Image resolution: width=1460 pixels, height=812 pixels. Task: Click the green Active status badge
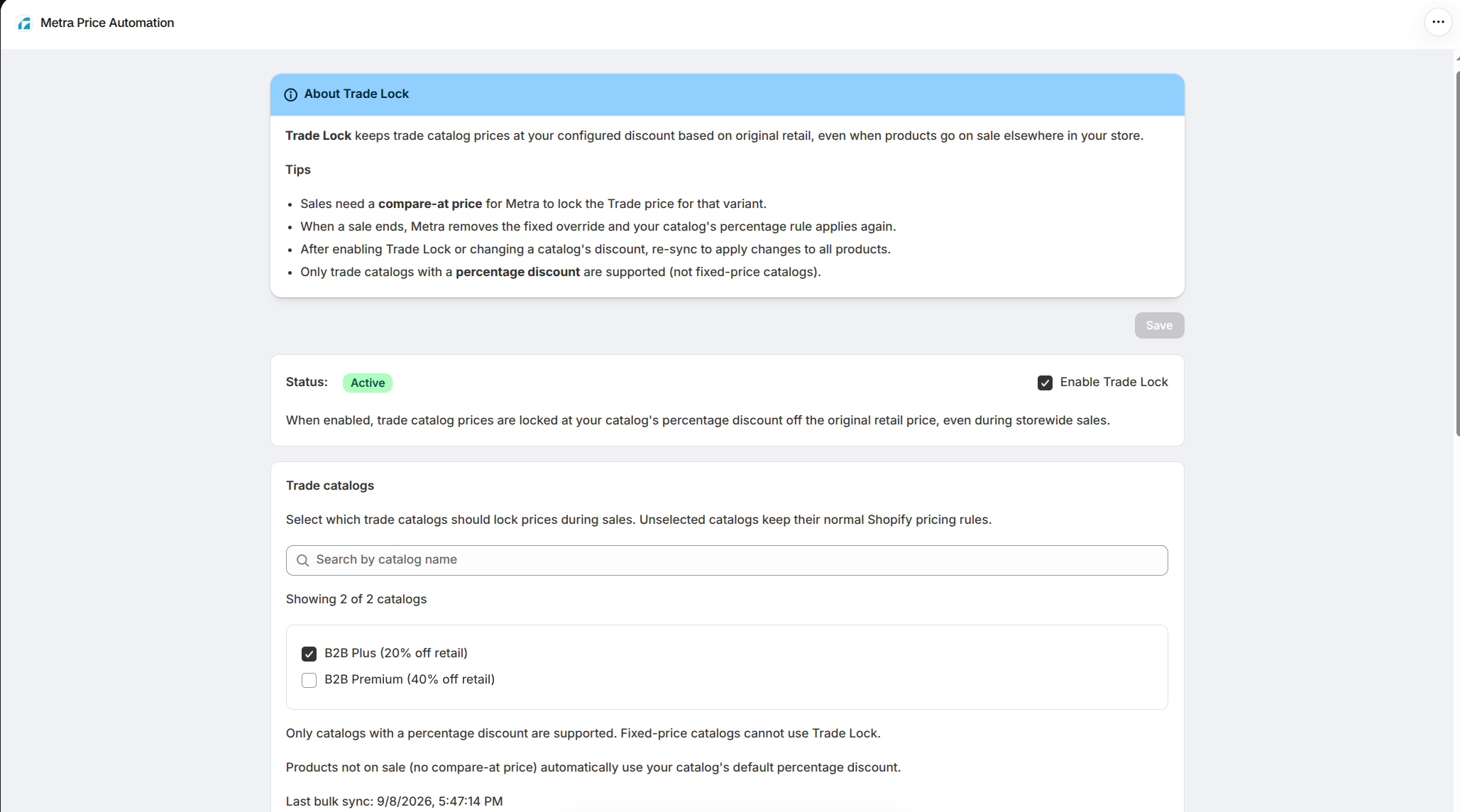[368, 383]
